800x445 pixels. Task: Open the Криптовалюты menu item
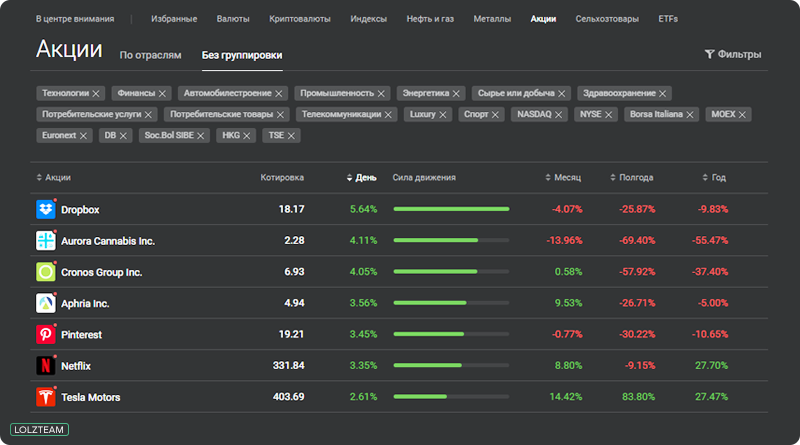[300, 19]
